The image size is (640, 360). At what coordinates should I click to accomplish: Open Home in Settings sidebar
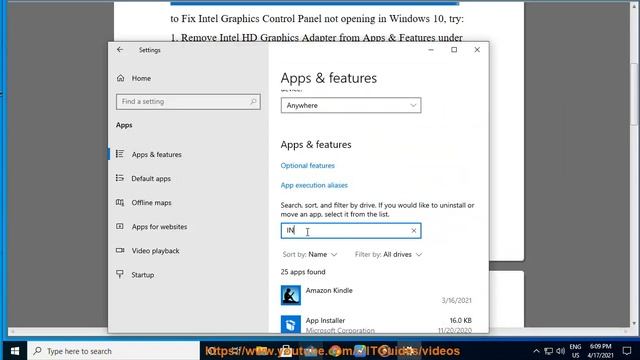[x=141, y=78]
